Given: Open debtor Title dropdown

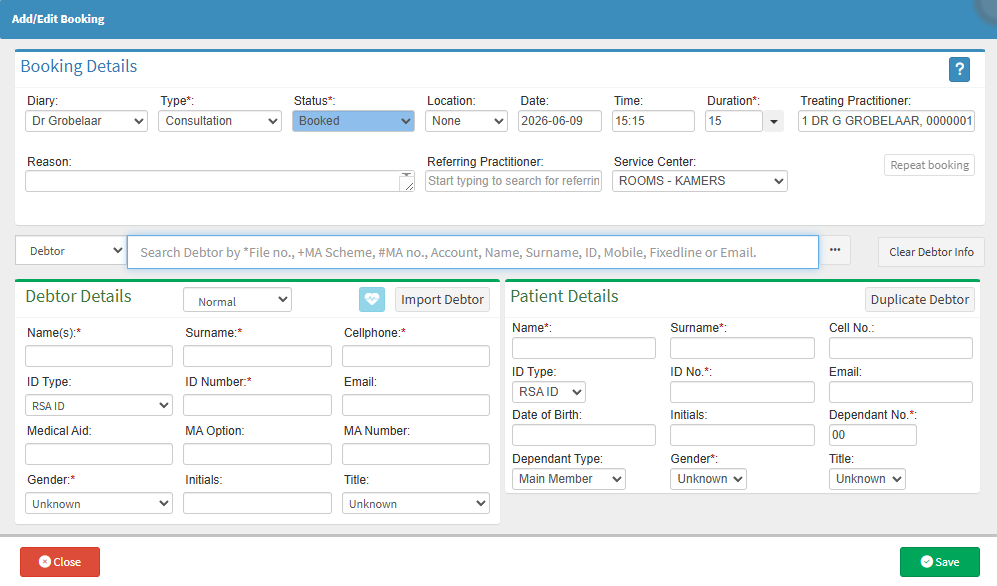Looking at the screenshot, I should coord(416,503).
